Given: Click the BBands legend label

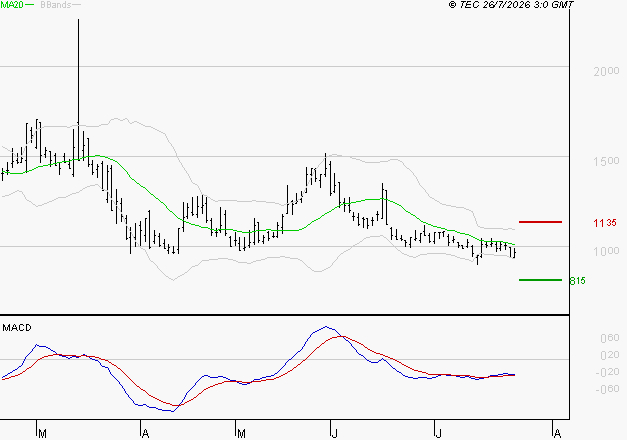Looking at the screenshot, I should point(56,5).
